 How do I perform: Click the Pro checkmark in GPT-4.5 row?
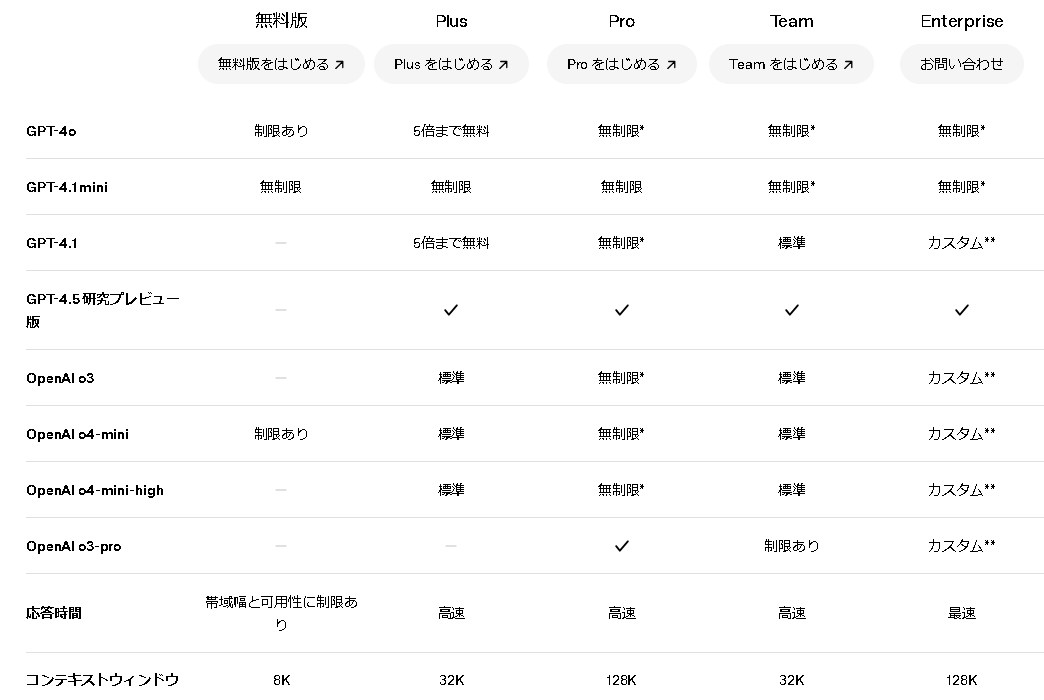point(622,310)
